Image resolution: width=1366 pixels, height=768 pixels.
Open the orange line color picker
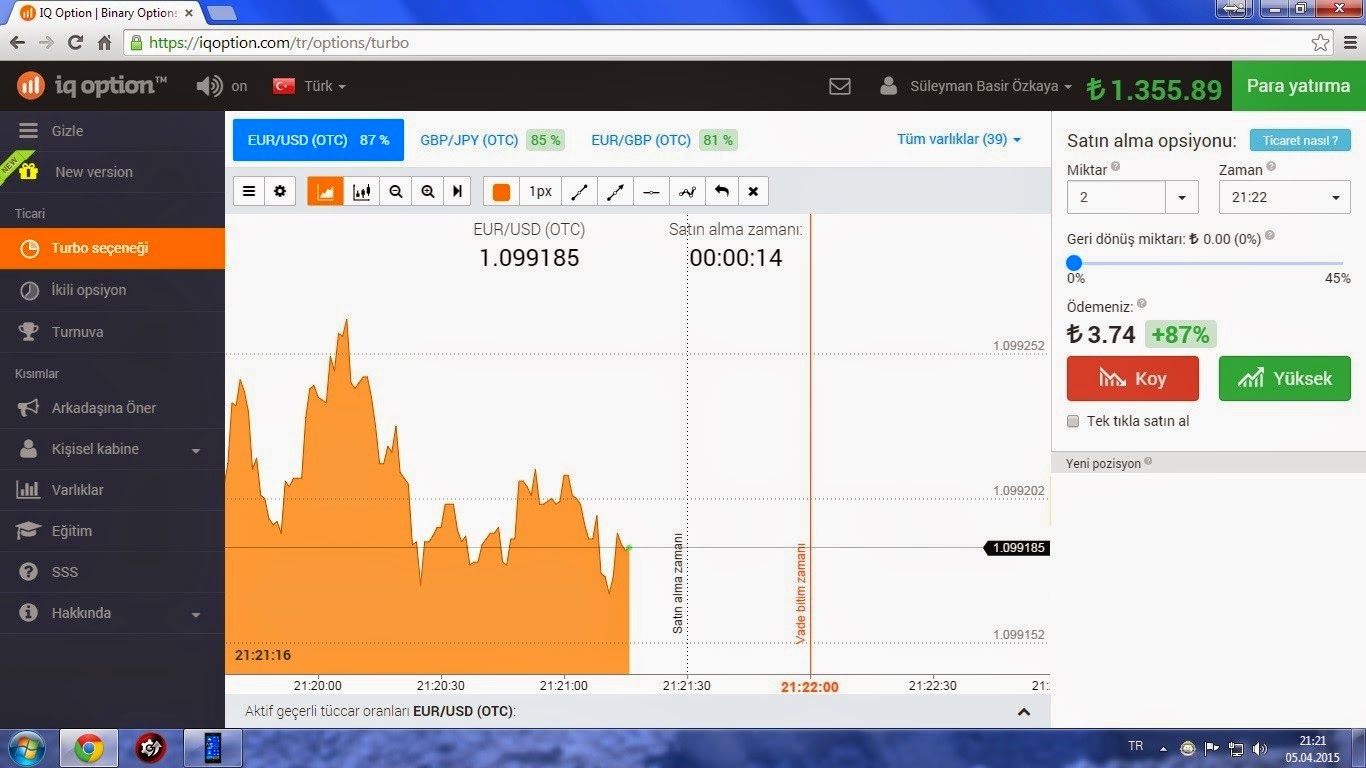pyautogui.click(x=501, y=191)
